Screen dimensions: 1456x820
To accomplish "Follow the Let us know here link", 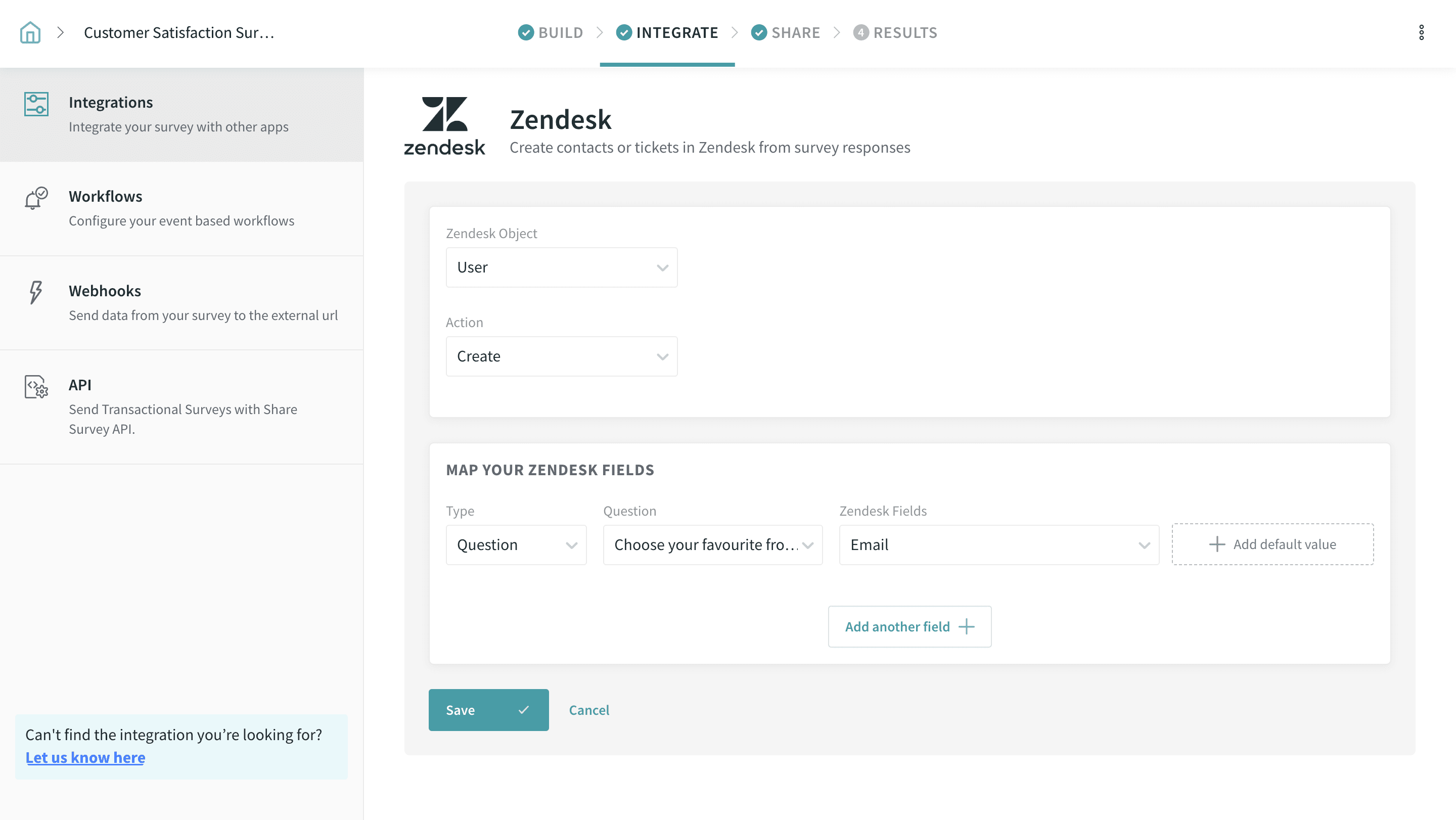I will 85,757.
